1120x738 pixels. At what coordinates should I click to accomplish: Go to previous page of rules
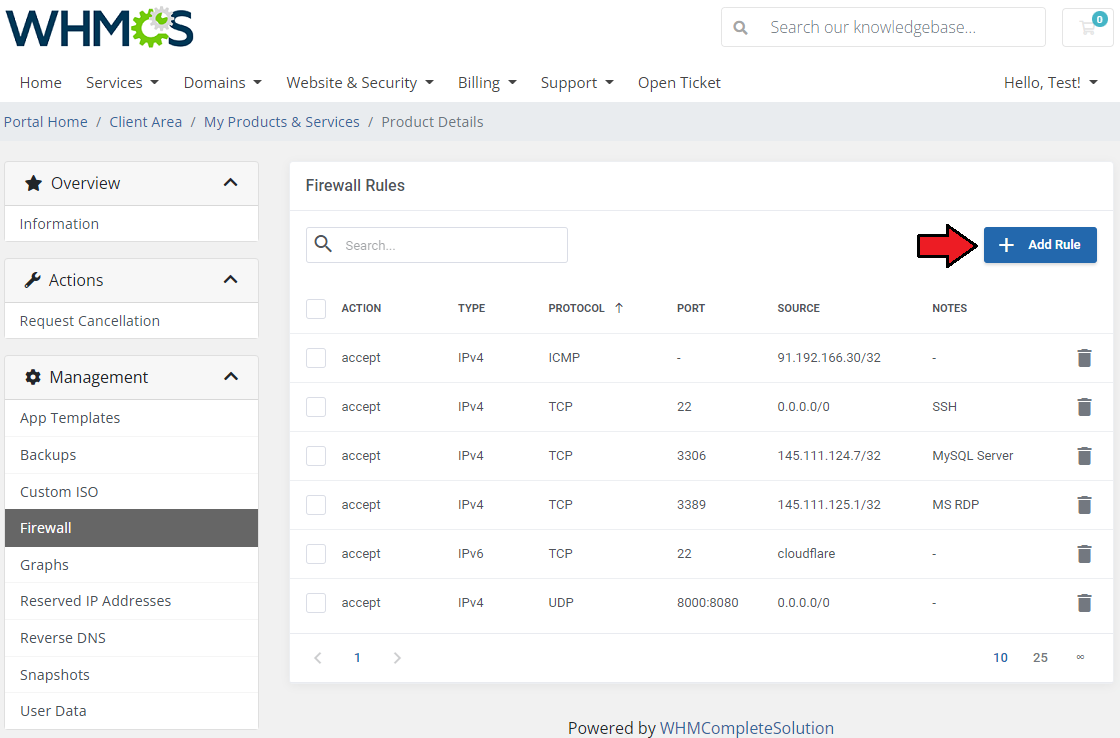click(318, 658)
